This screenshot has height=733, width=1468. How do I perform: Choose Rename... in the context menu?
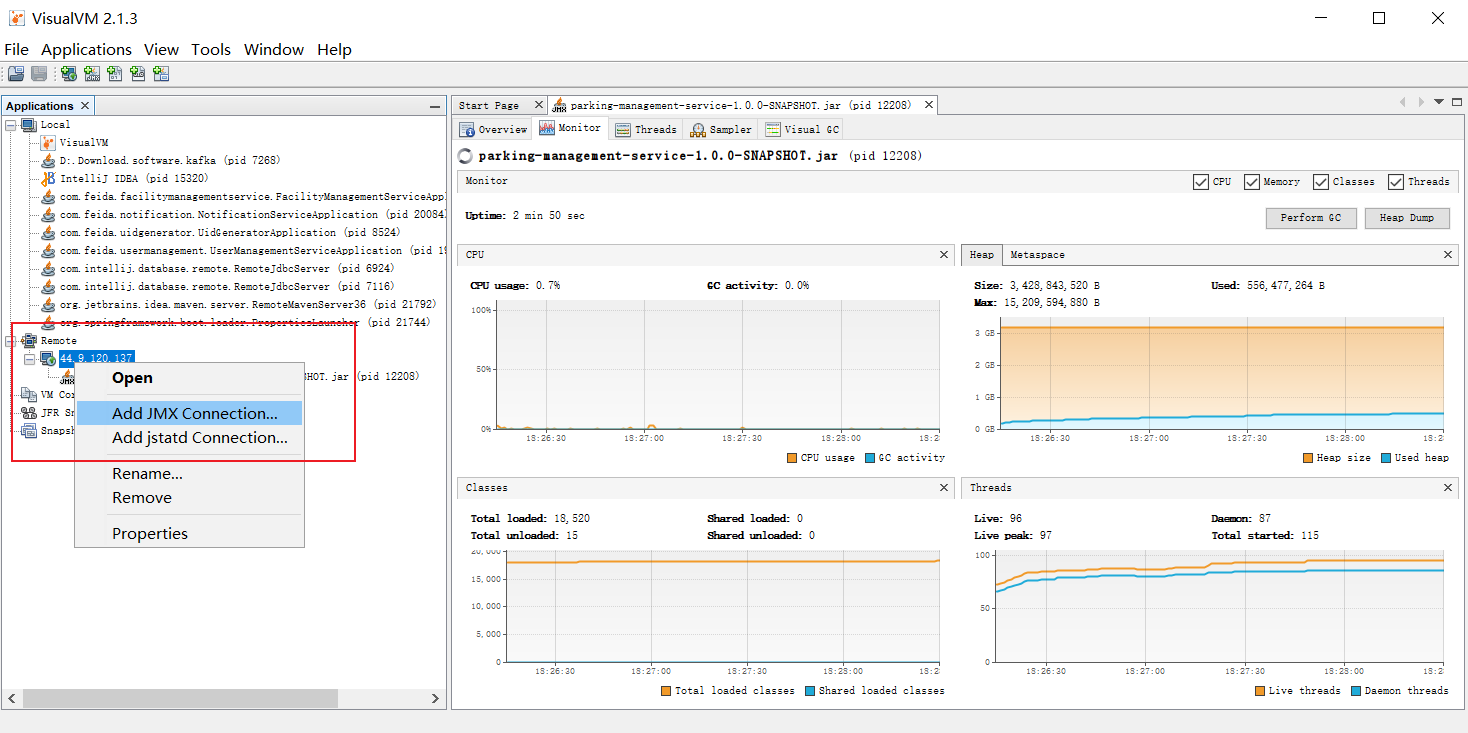tap(190, 474)
